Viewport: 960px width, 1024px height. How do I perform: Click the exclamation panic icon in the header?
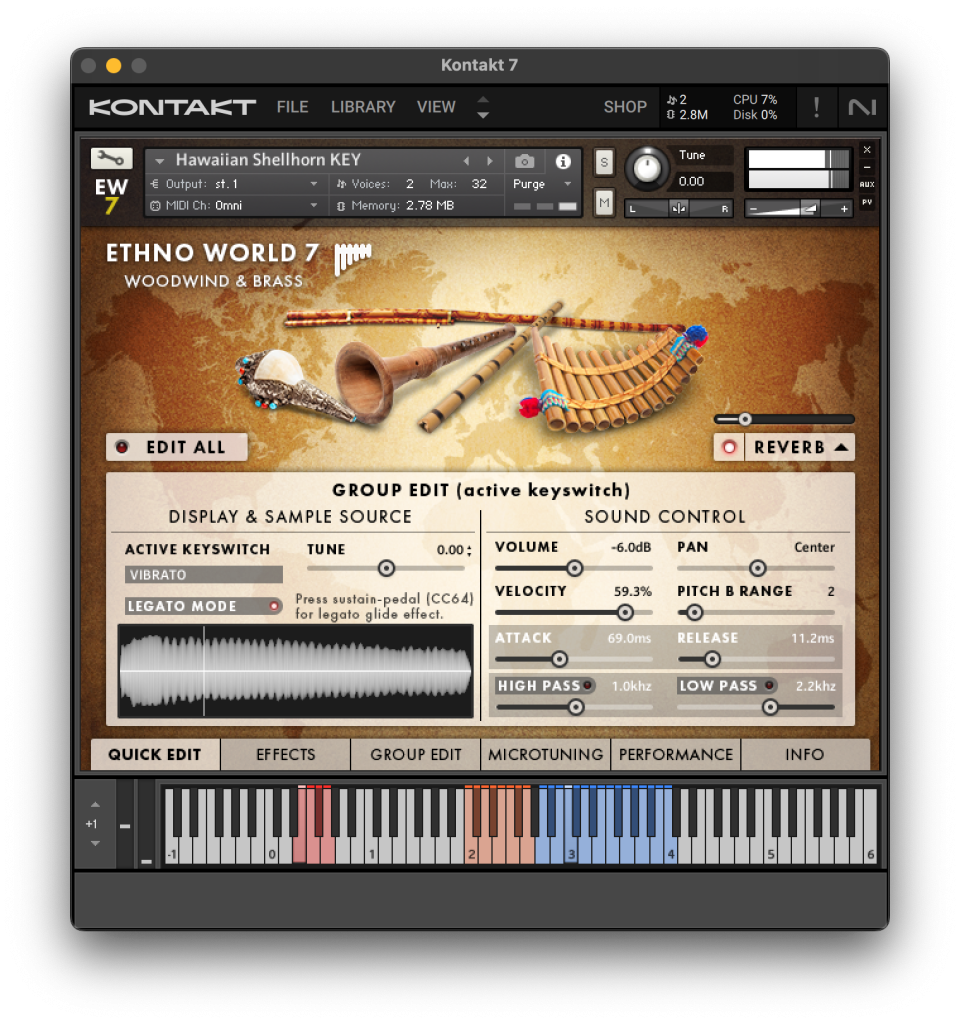tap(816, 107)
